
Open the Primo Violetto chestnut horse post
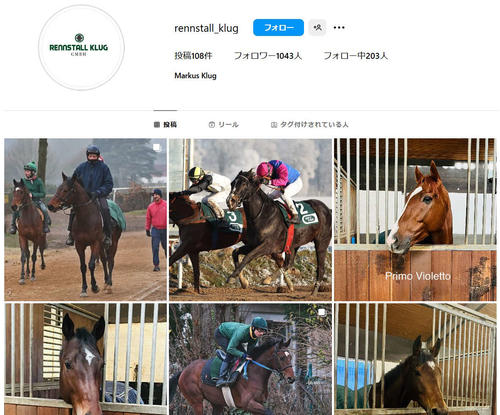pyautogui.click(x=415, y=219)
